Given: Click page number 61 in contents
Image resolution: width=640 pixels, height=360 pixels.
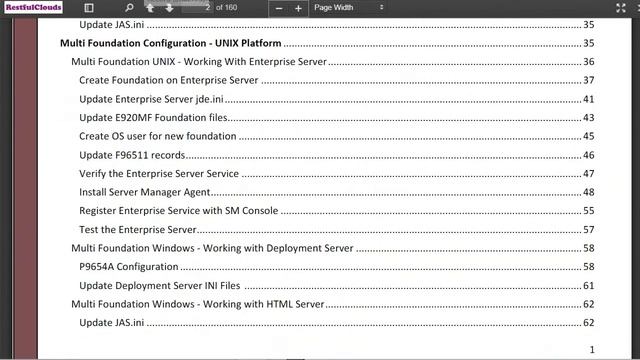Looking at the screenshot, I should [589, 285].
